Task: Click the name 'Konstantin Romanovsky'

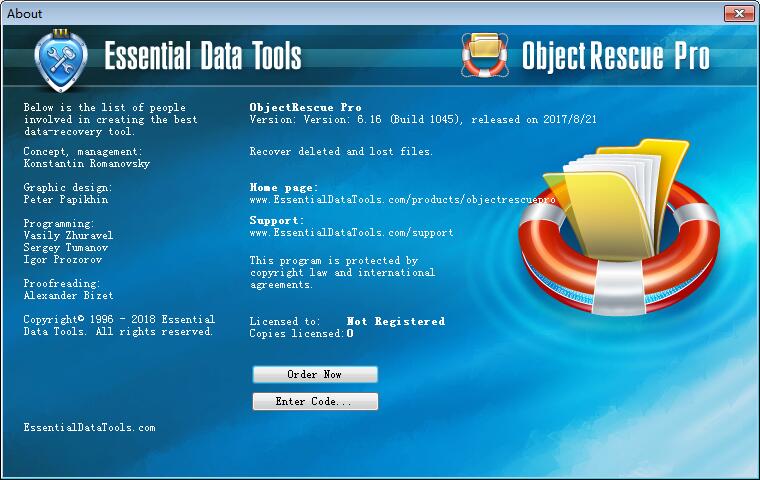Action: pyautogui.click(x=87, y=164)
